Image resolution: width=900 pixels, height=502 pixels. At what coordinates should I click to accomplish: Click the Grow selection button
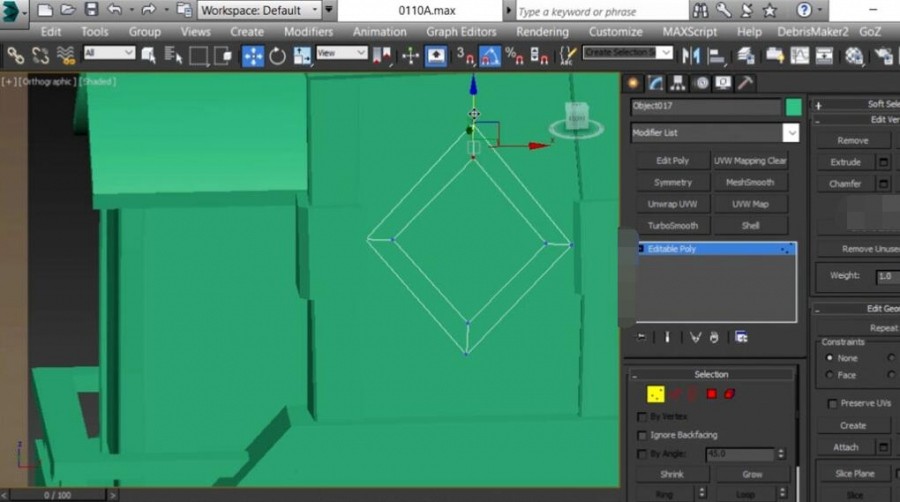click(x=752, y=474)
